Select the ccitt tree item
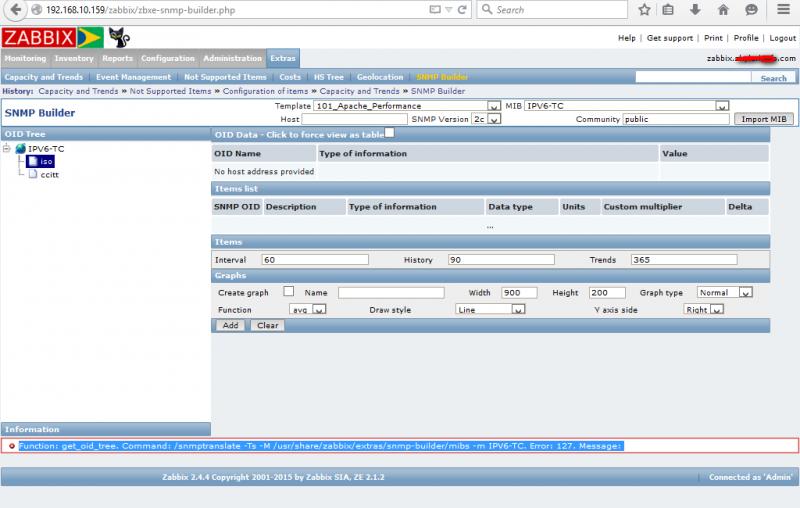This screenshot has width=800, height=508. (x=49, y=174)
